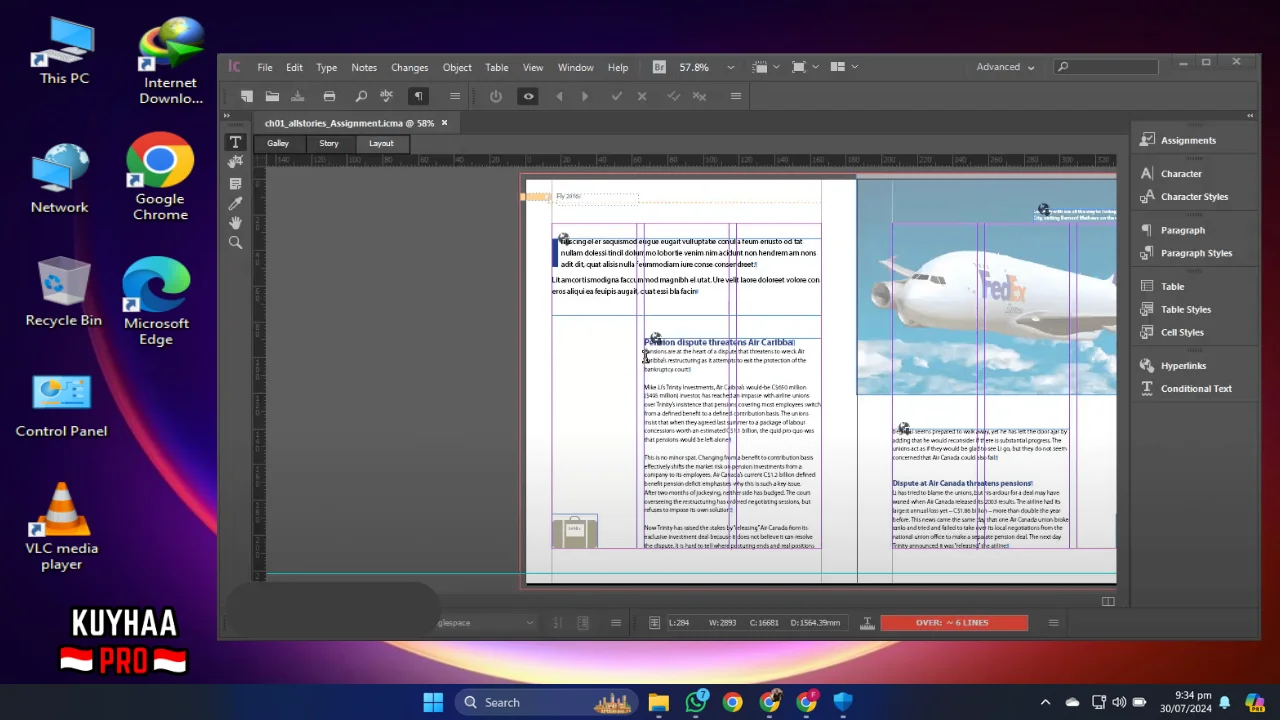
Task: Click the Previous Change arrow
Action: click(x=559, y=96)
